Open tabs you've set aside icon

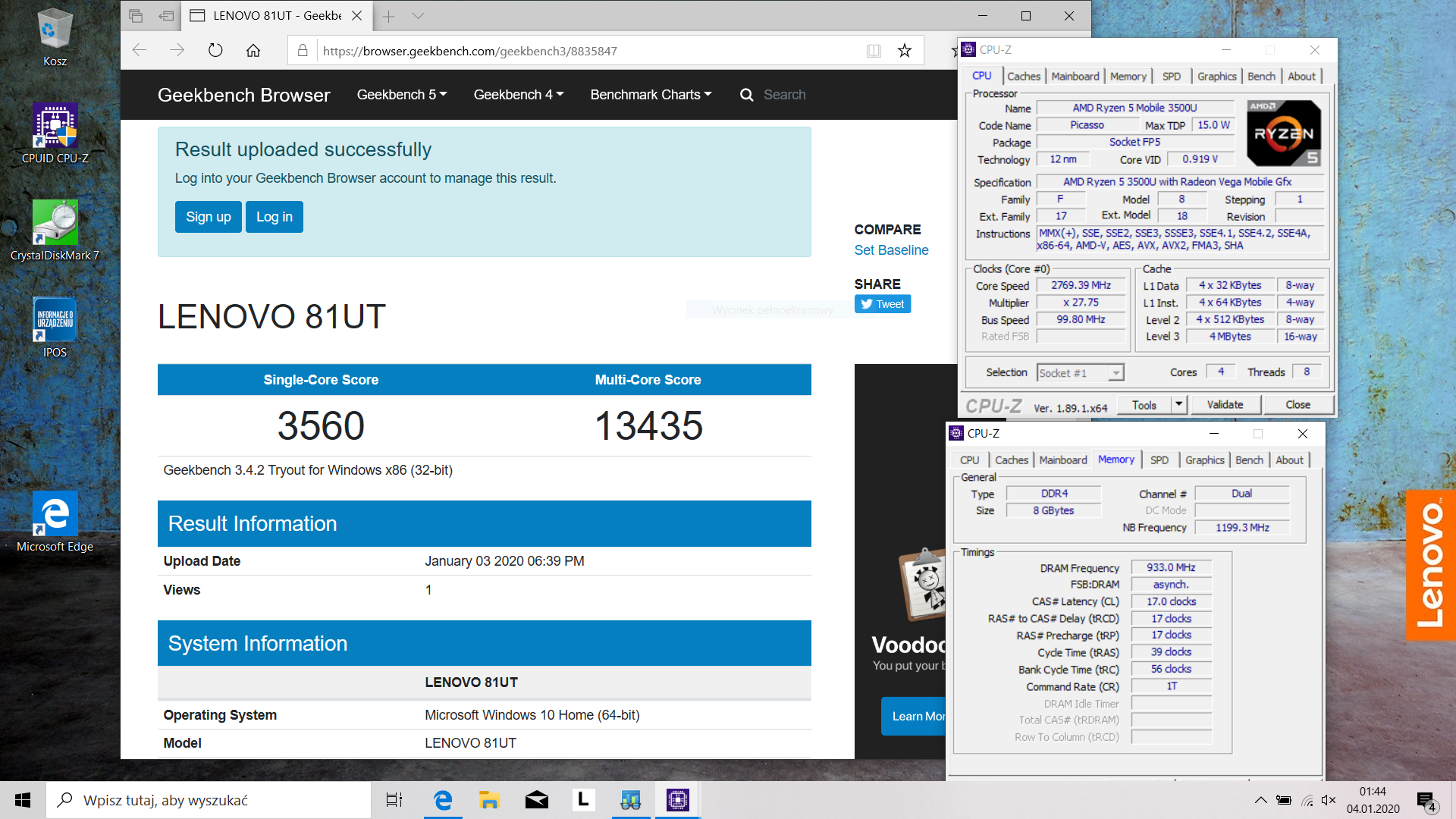[x=136, y=16]
